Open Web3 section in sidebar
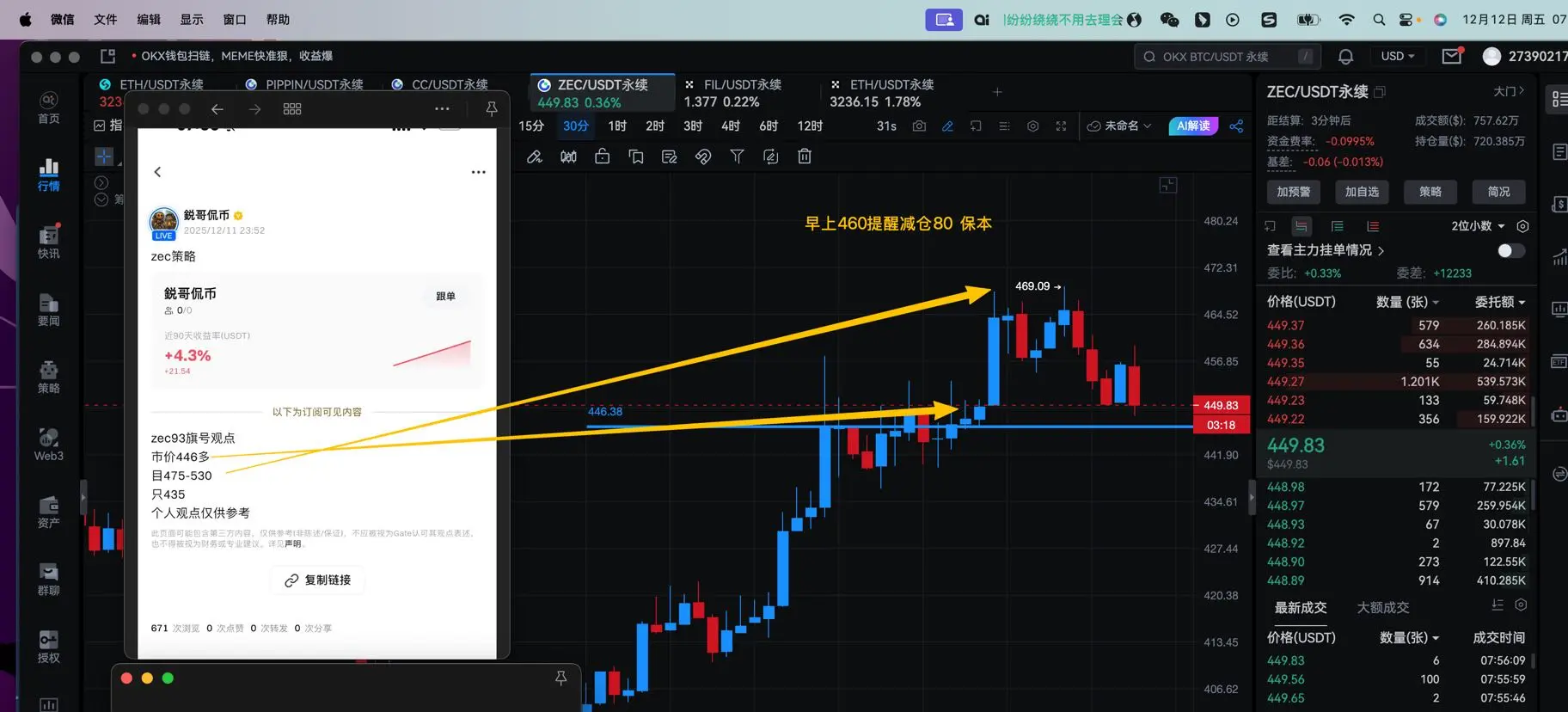This screenshot has height=712, width=1568. 49,445
